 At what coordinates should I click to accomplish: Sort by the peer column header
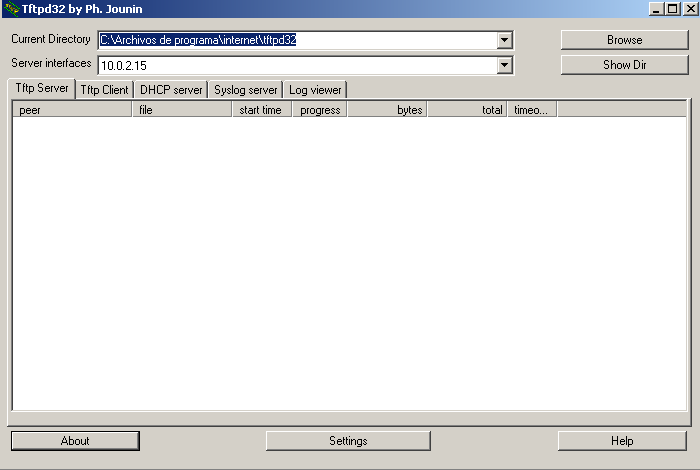72,110
